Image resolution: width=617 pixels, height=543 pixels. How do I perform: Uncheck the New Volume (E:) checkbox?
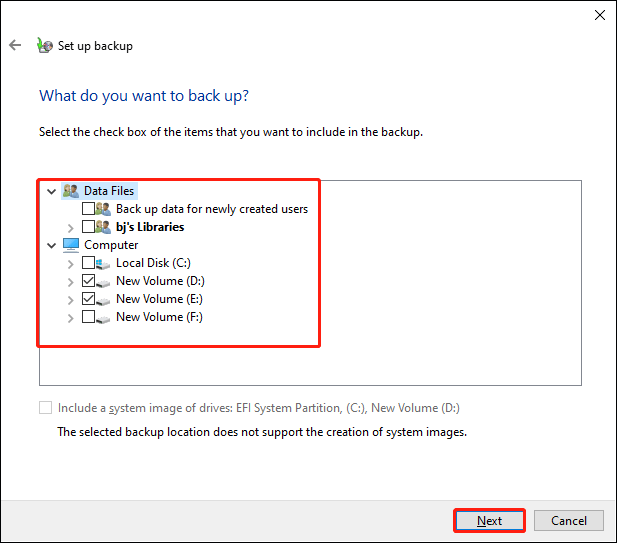pos(88,299)
